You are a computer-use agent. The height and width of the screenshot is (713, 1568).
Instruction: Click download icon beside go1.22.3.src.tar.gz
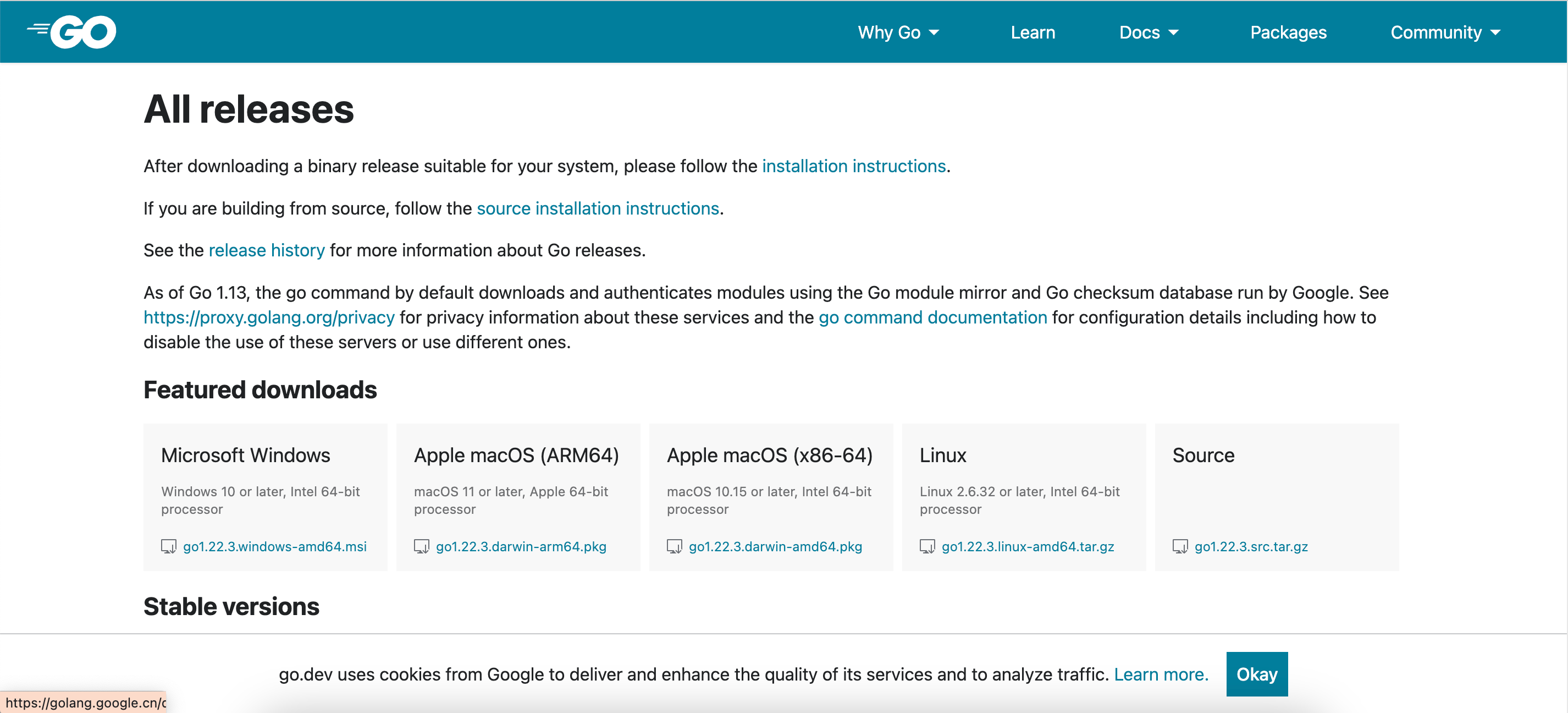(1180, 546)
